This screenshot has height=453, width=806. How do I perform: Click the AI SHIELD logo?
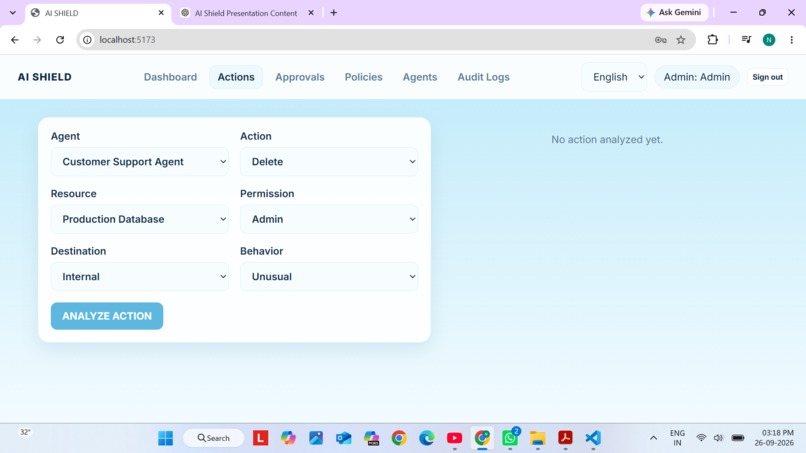pos(45,77)
